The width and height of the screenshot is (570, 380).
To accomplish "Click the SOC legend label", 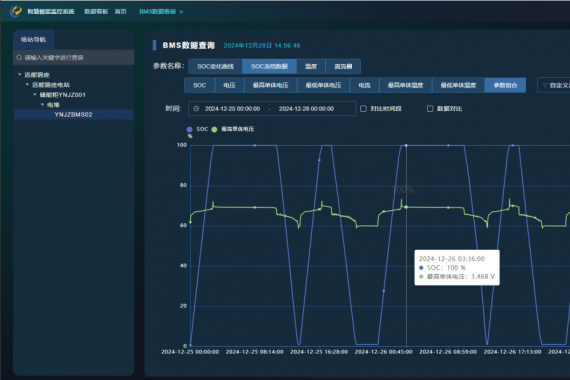I will point(202,129).
